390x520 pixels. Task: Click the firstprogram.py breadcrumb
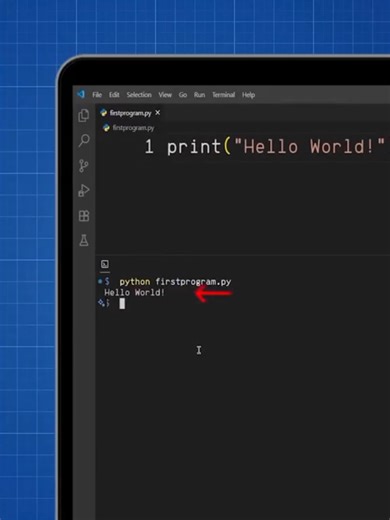tap(133, 128)
